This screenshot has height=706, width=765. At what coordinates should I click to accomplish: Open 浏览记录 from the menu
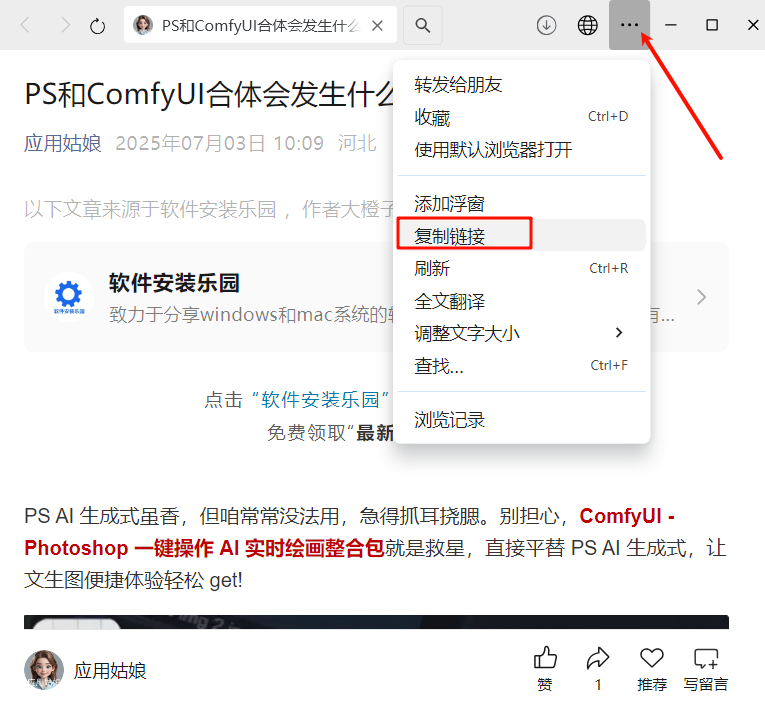[450, 420]
